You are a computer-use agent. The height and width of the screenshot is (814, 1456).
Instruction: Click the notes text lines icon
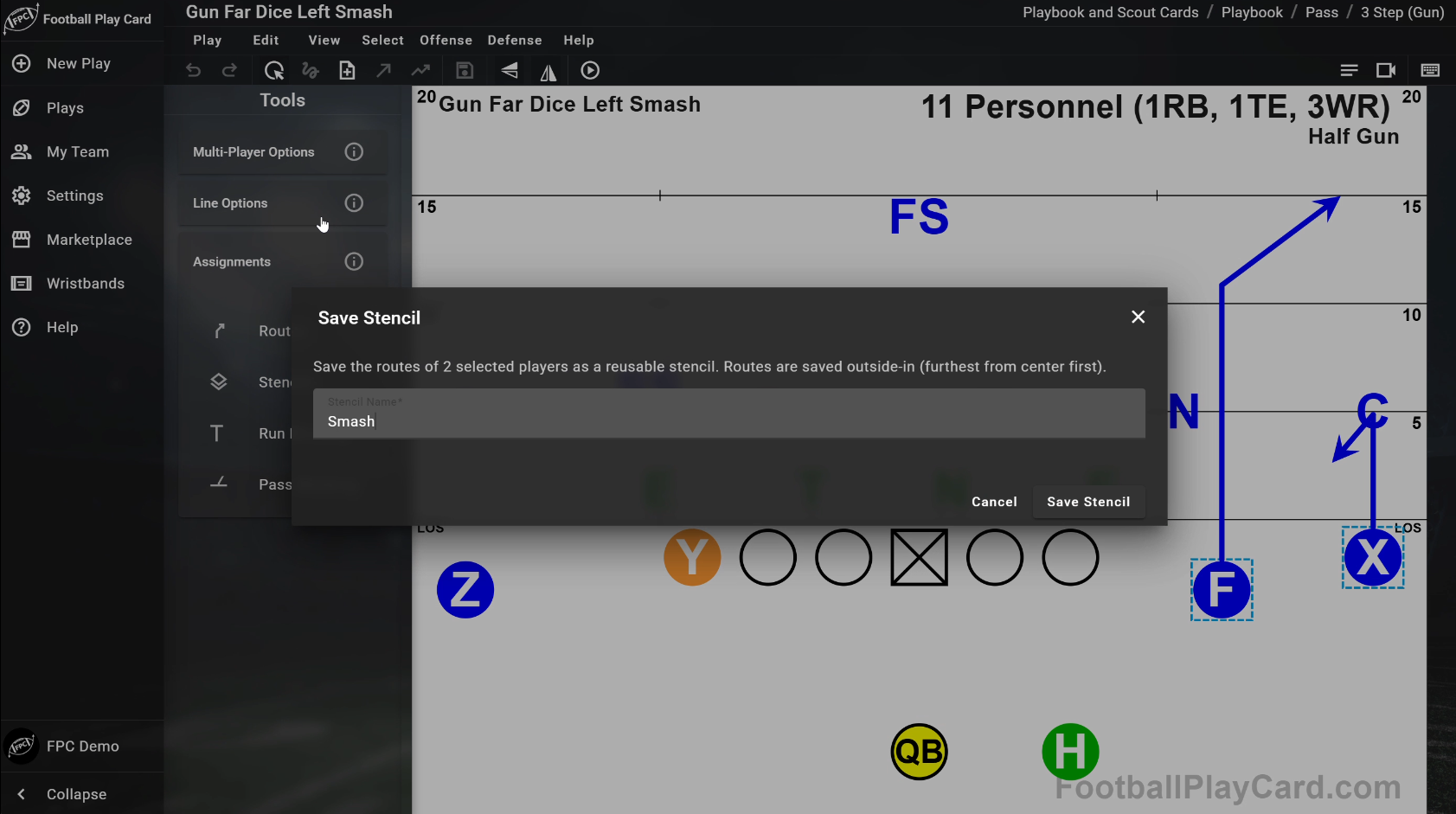pyautogui.click(x=1349, y=71)
